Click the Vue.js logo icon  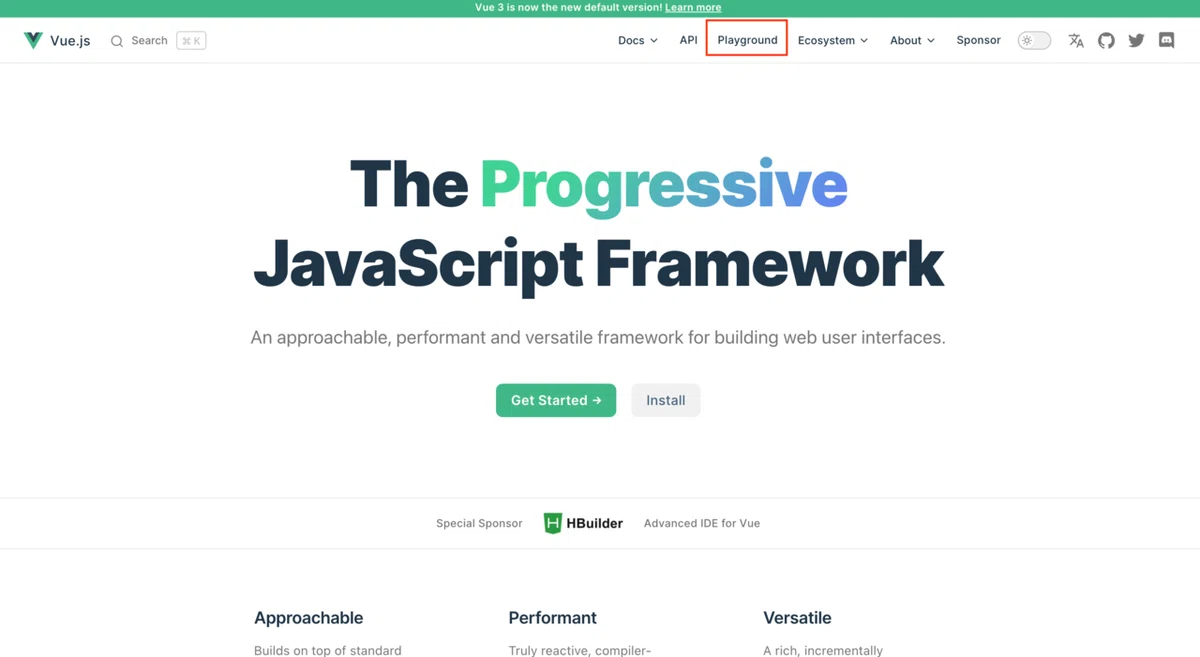33,41
